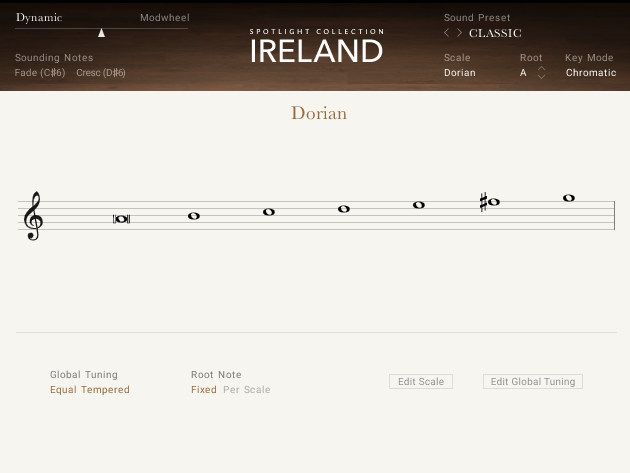Open Equal Tempered global tuning dropdown
630x473 pixels.
pyautogui.click(x=90, y=390)
